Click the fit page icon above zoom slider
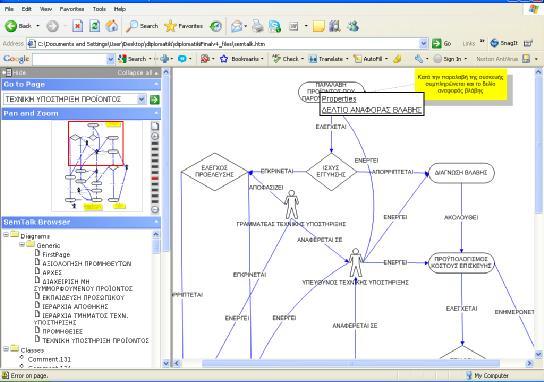Screen dimensions: 544x382 155,126
